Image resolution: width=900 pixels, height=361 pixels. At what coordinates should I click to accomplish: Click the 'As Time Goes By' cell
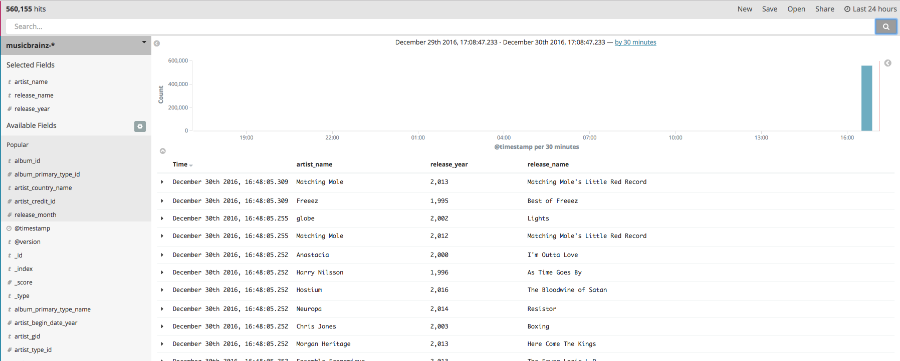(554, 273)
